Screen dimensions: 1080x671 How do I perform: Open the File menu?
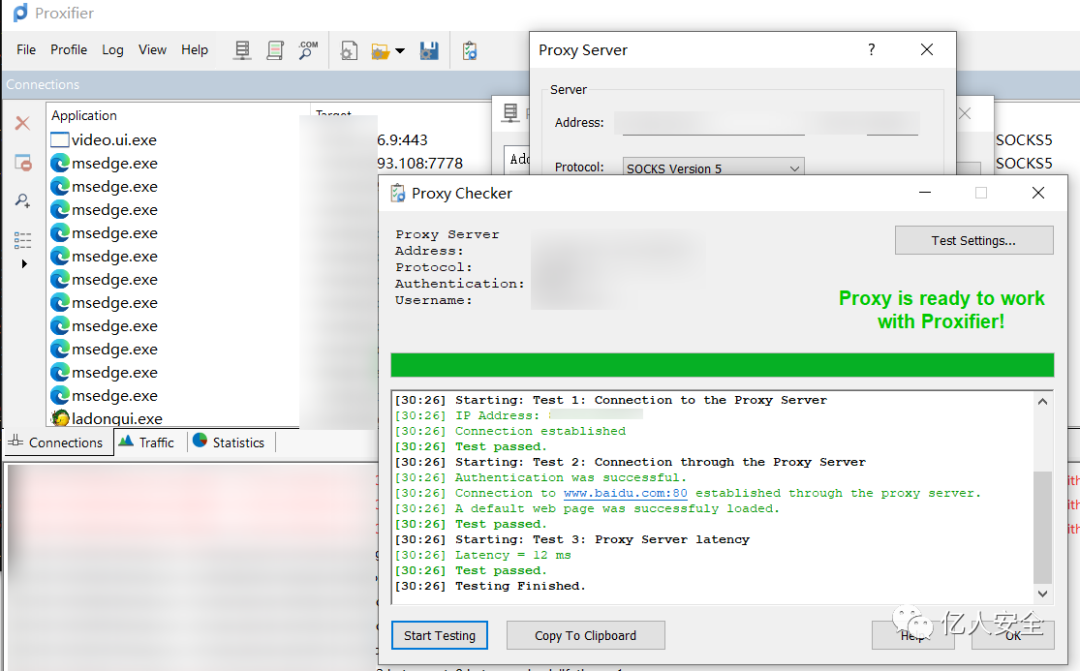26,50
